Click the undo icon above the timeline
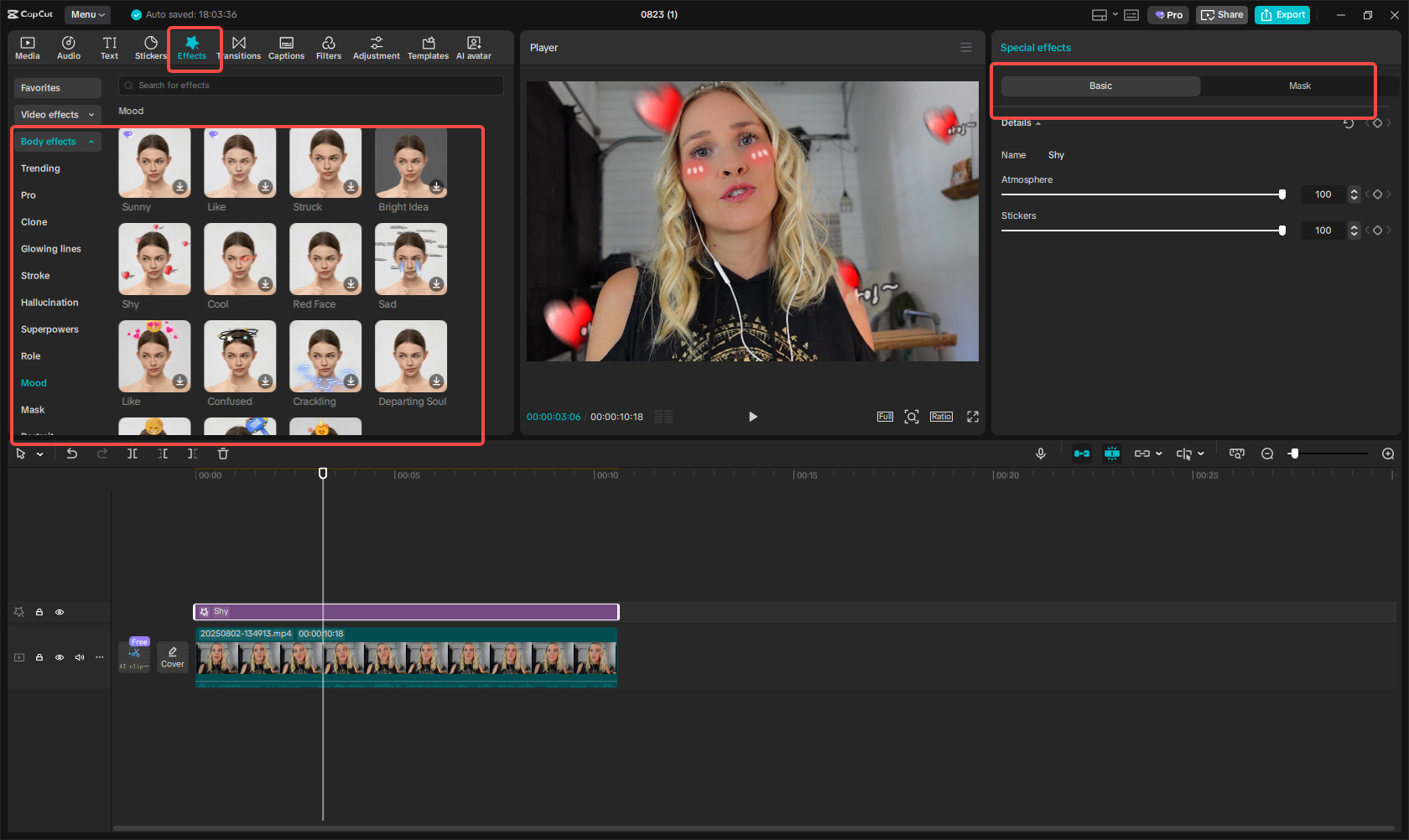The width and height of the screenshot is (1409, 840). pos(72,454)
